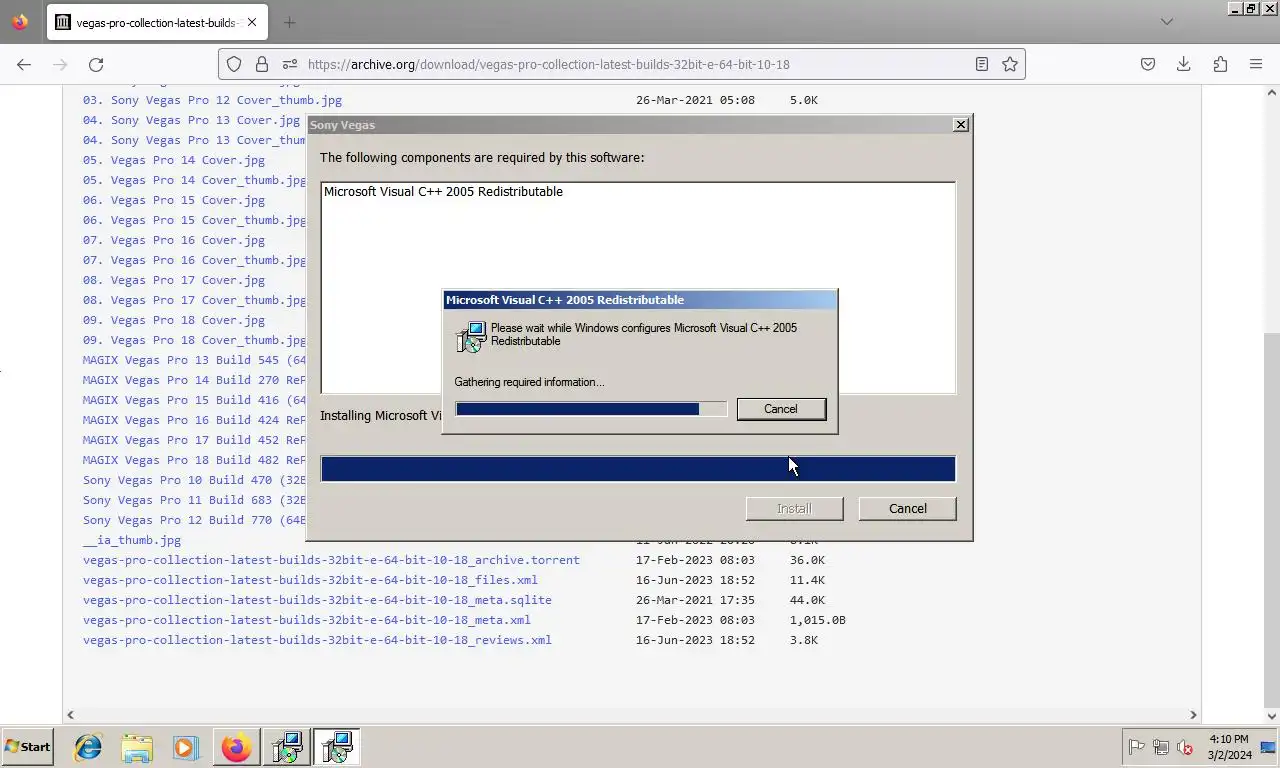Click the horizontal scrollbar right arrow
Viewport: 1280px width, 768px height.
point(1193,715)
